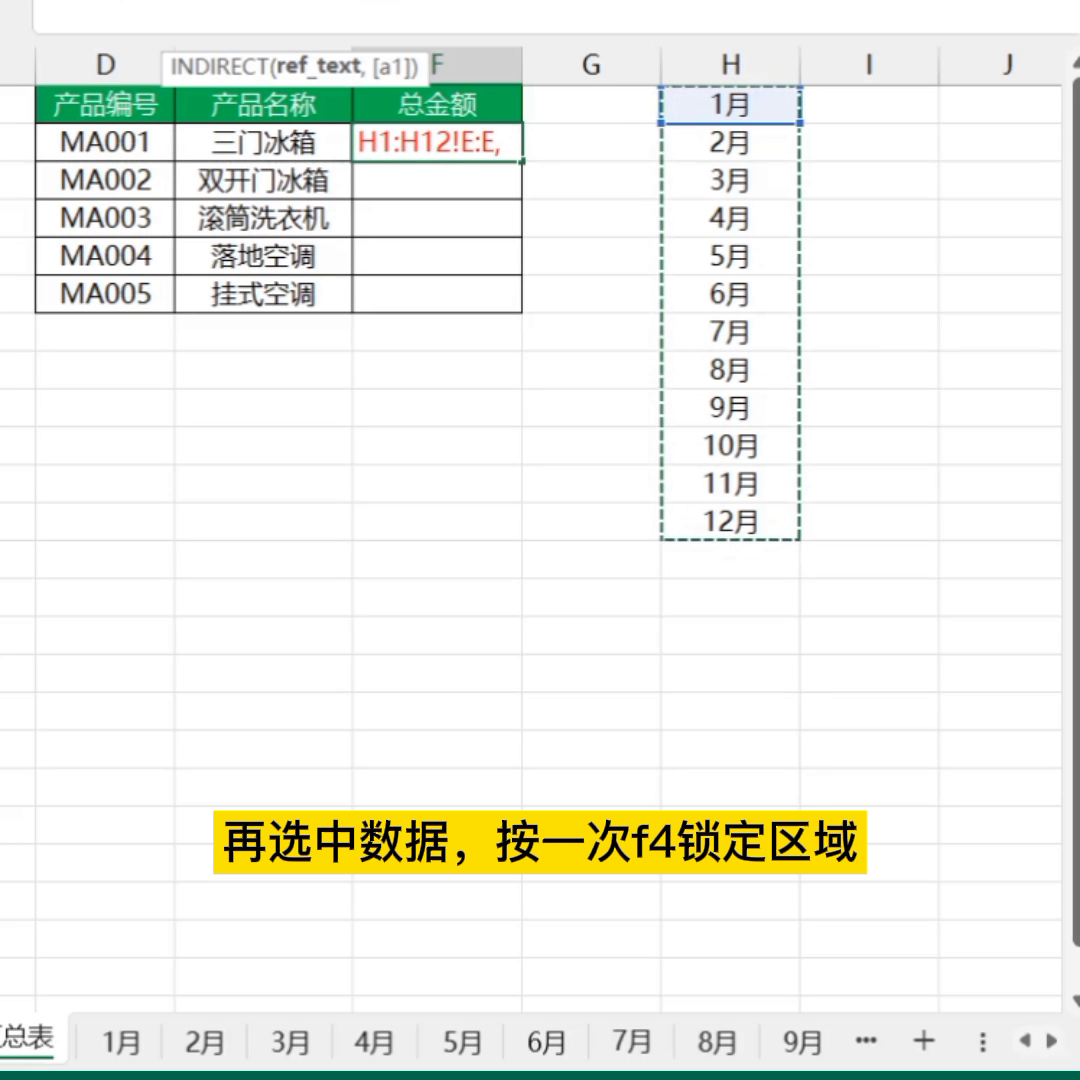Select cell 6月 in column H
The width and height of the screenshot is (1080, 1080).
pyautogui.click(x=730, y=294)
